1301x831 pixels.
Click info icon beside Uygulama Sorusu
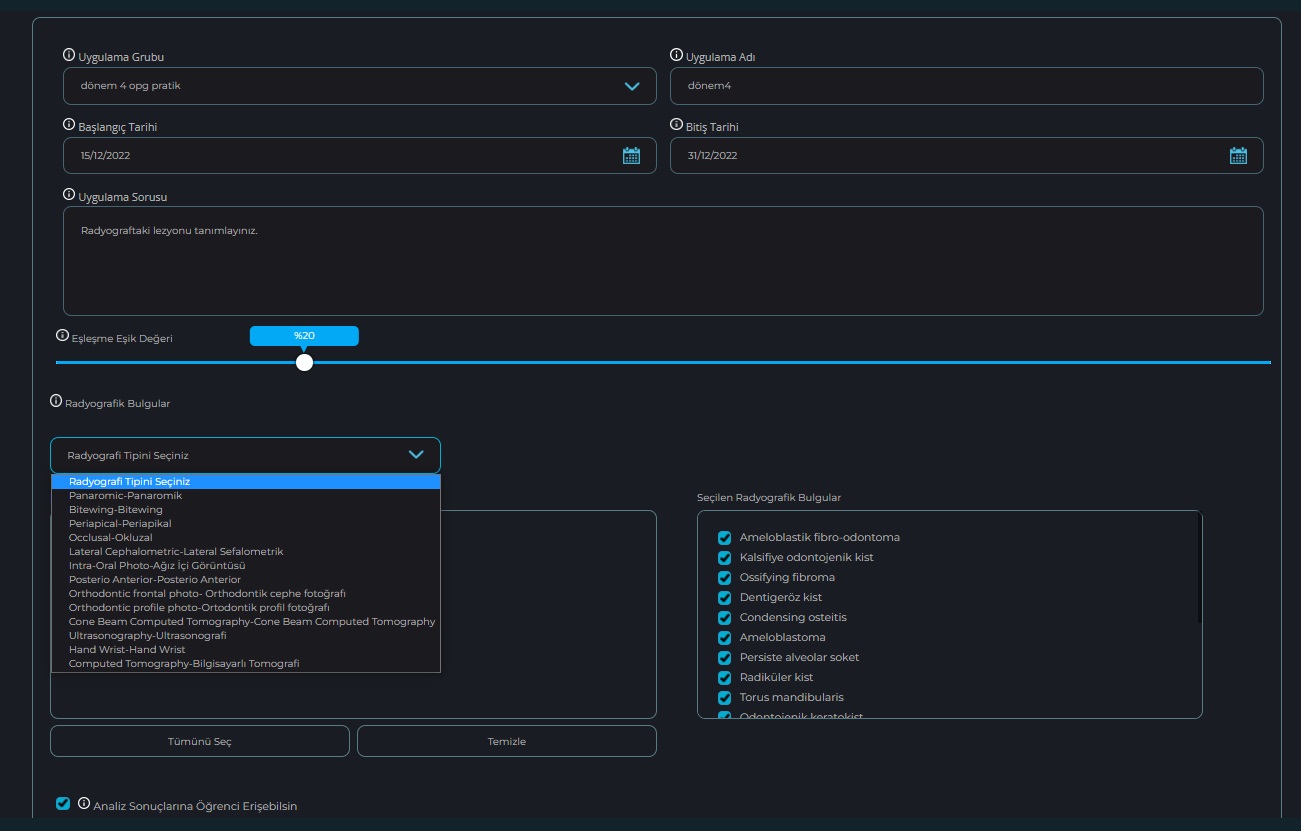(69, 196)
